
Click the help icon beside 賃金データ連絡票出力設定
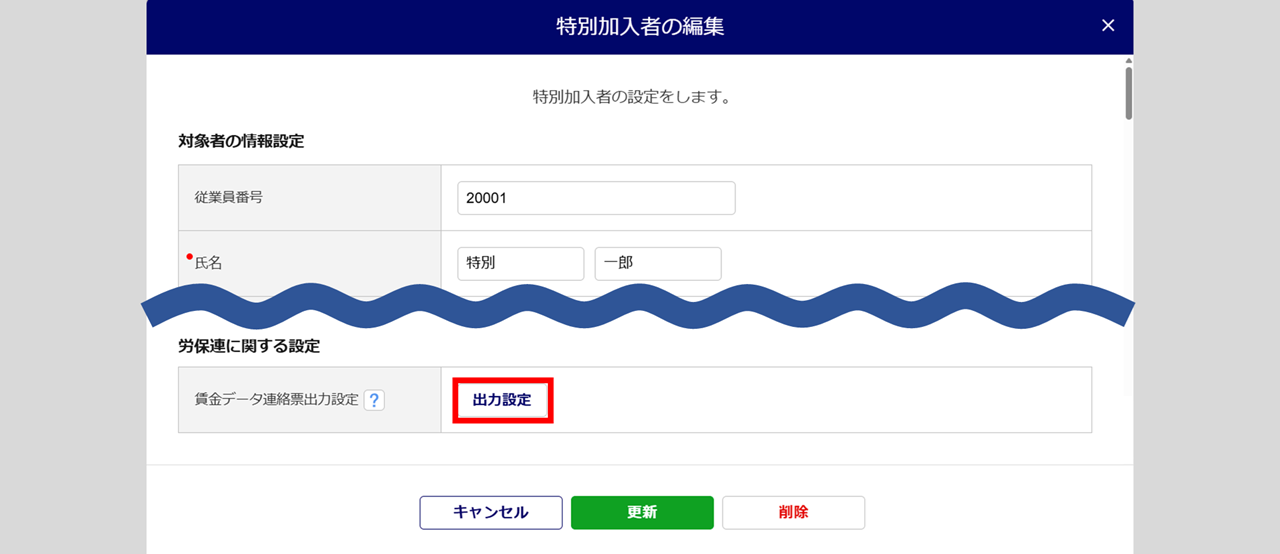(374, 400)
